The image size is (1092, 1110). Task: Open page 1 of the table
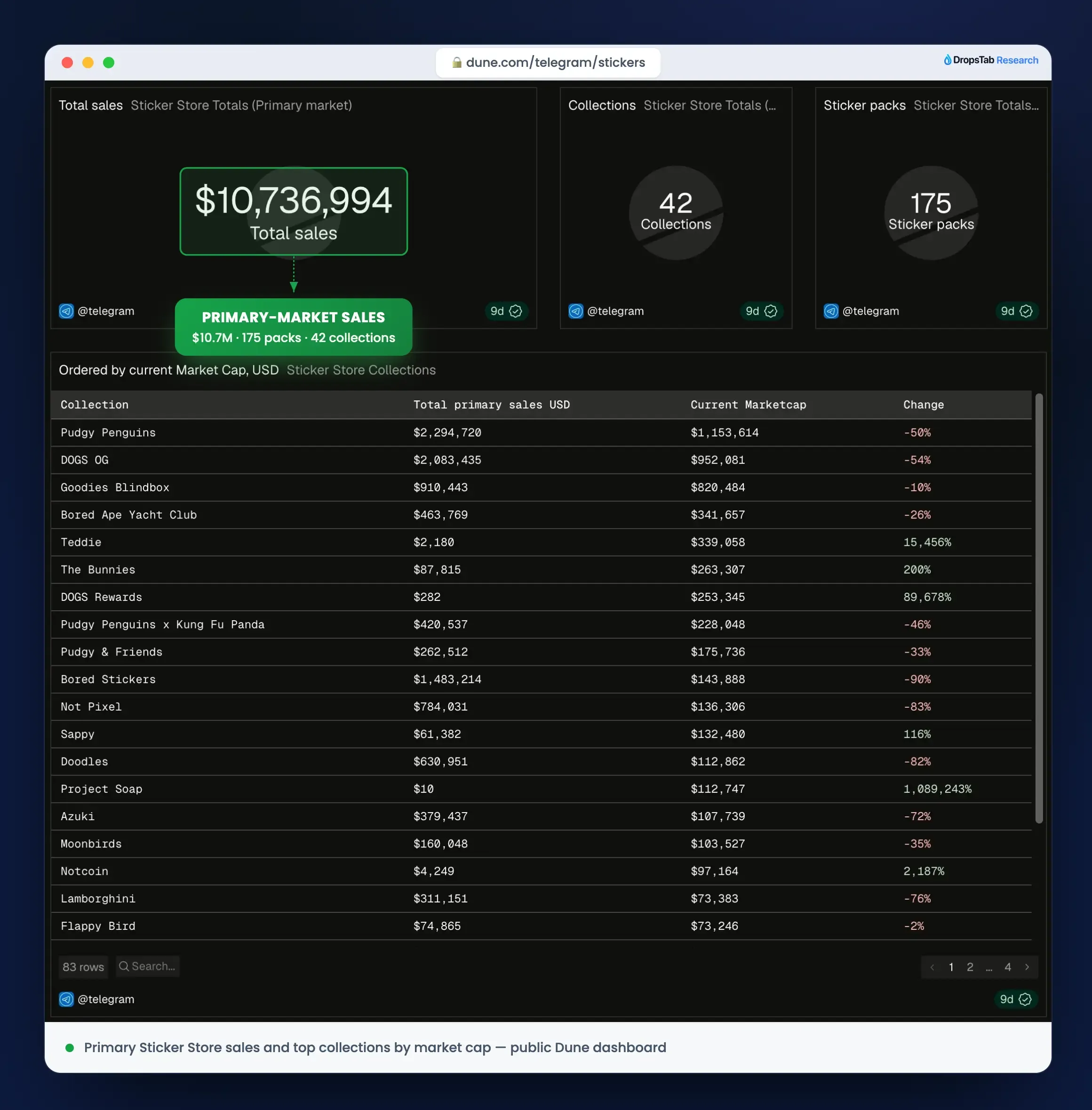951,967
